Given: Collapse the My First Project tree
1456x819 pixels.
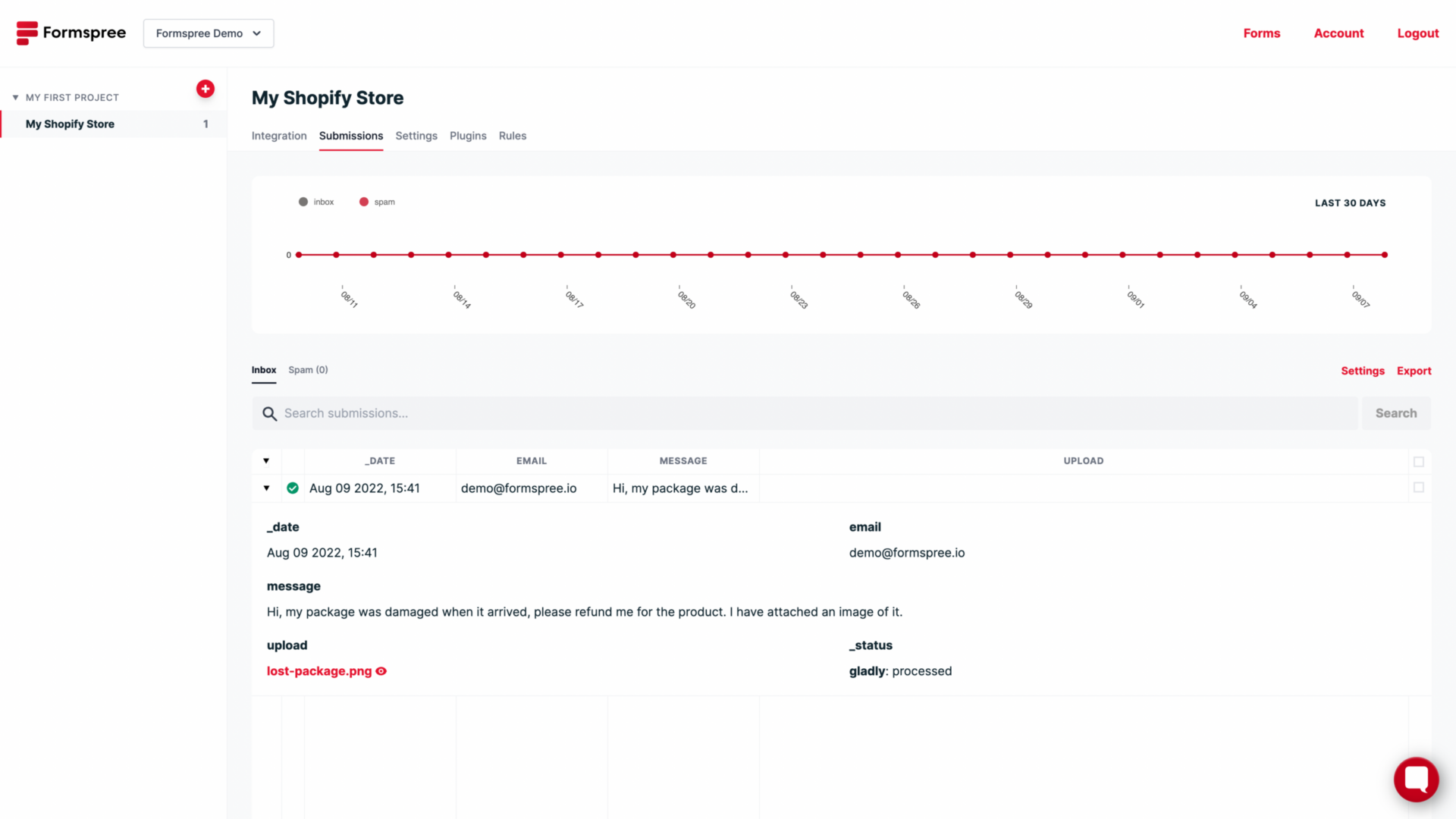Looking at the screenshot, I should 15,98.
